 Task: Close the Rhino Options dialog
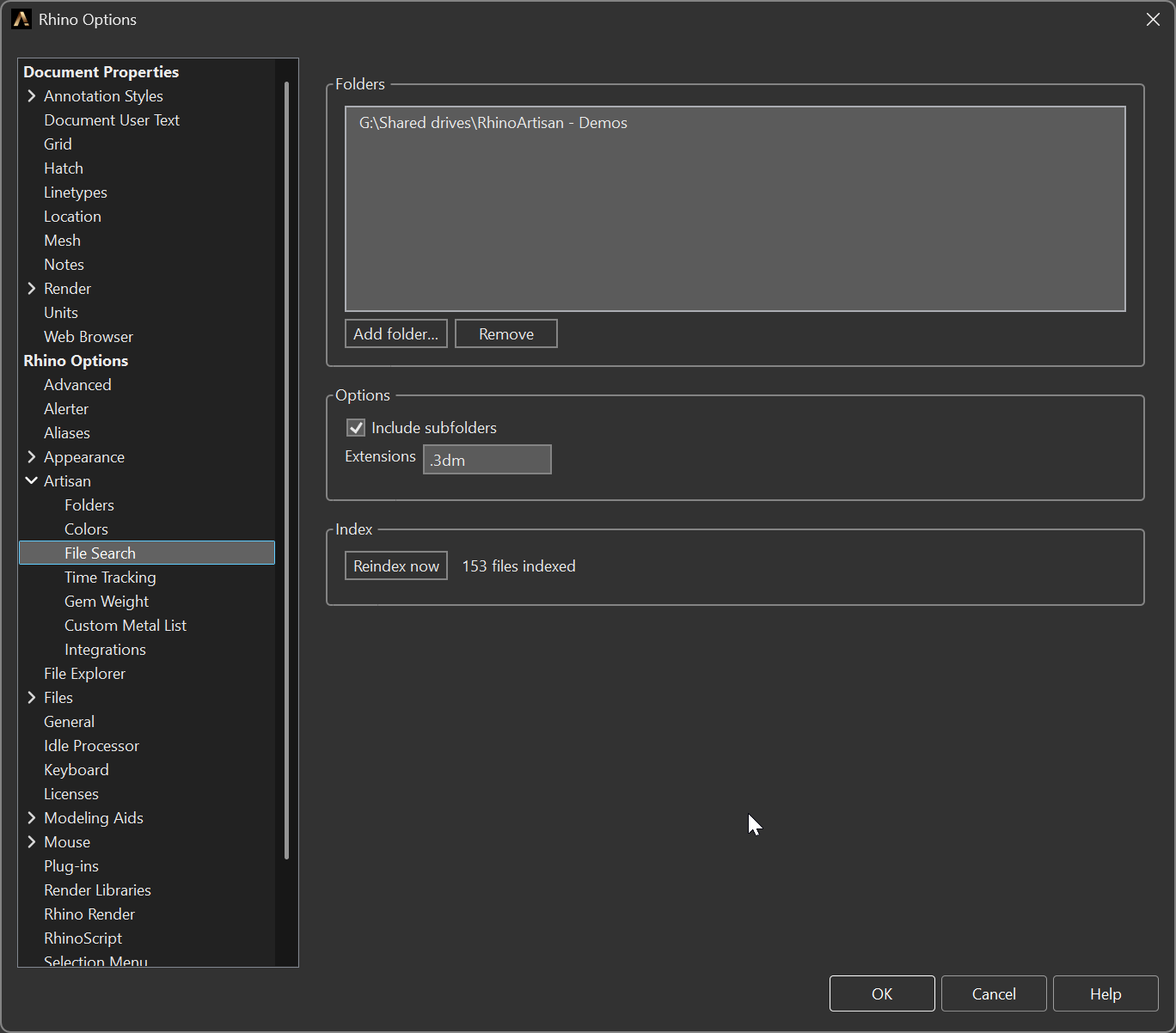1153,19
